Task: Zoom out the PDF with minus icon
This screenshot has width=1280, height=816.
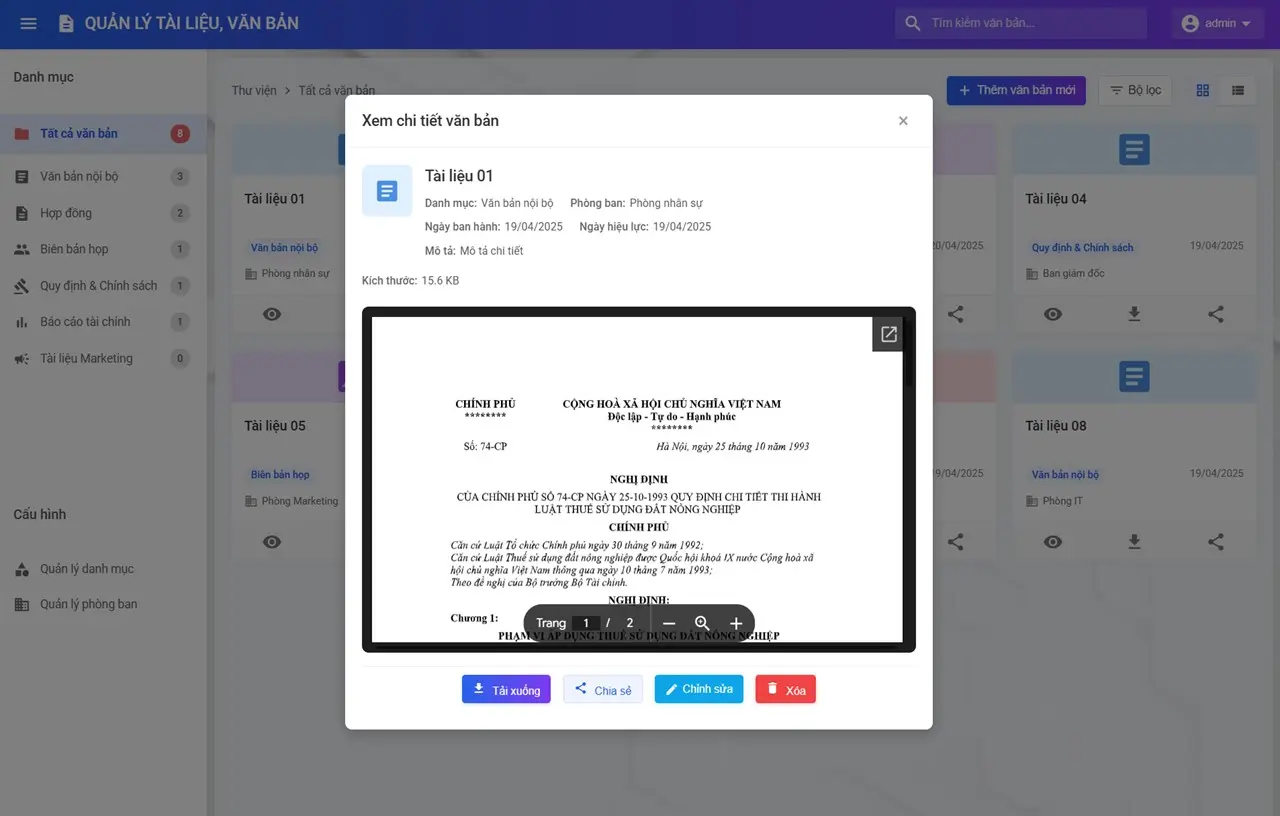Action: (669, 623)
